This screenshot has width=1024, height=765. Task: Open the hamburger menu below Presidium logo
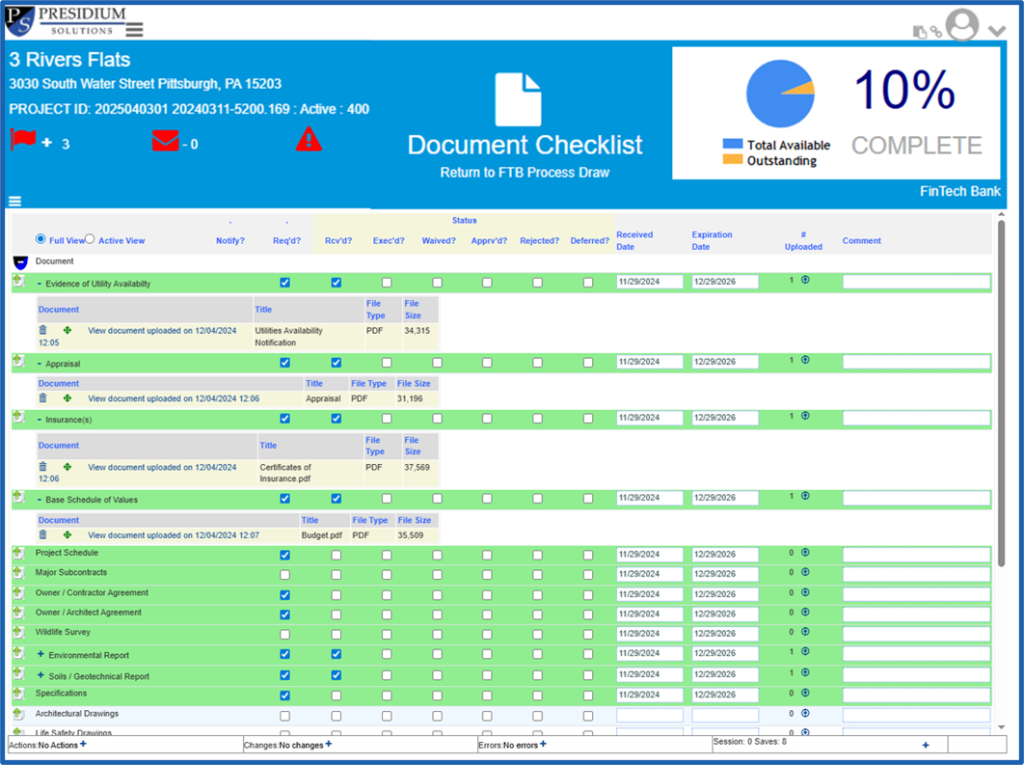(133, 30)
